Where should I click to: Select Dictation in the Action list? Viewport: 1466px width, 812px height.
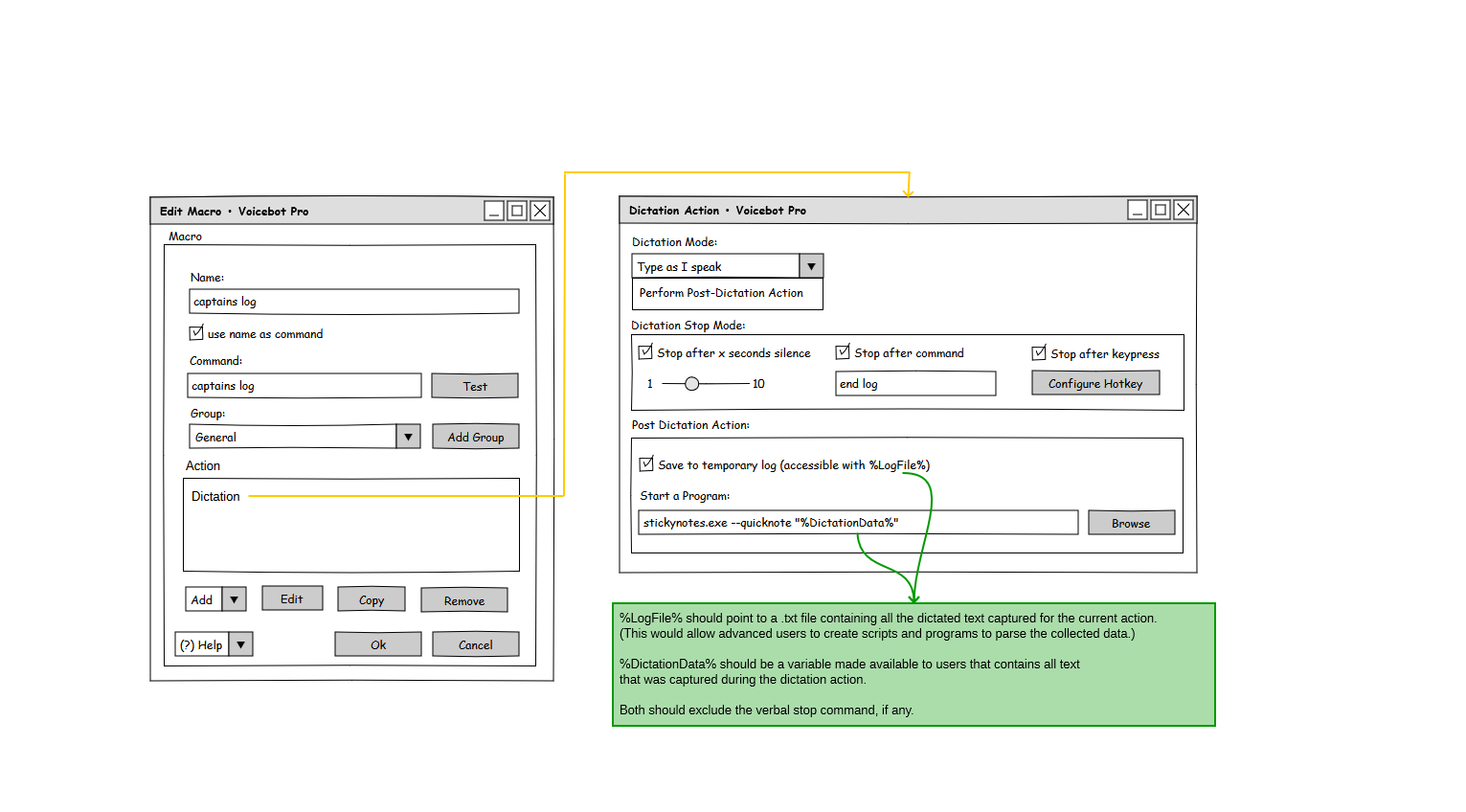tap(216, 496)
